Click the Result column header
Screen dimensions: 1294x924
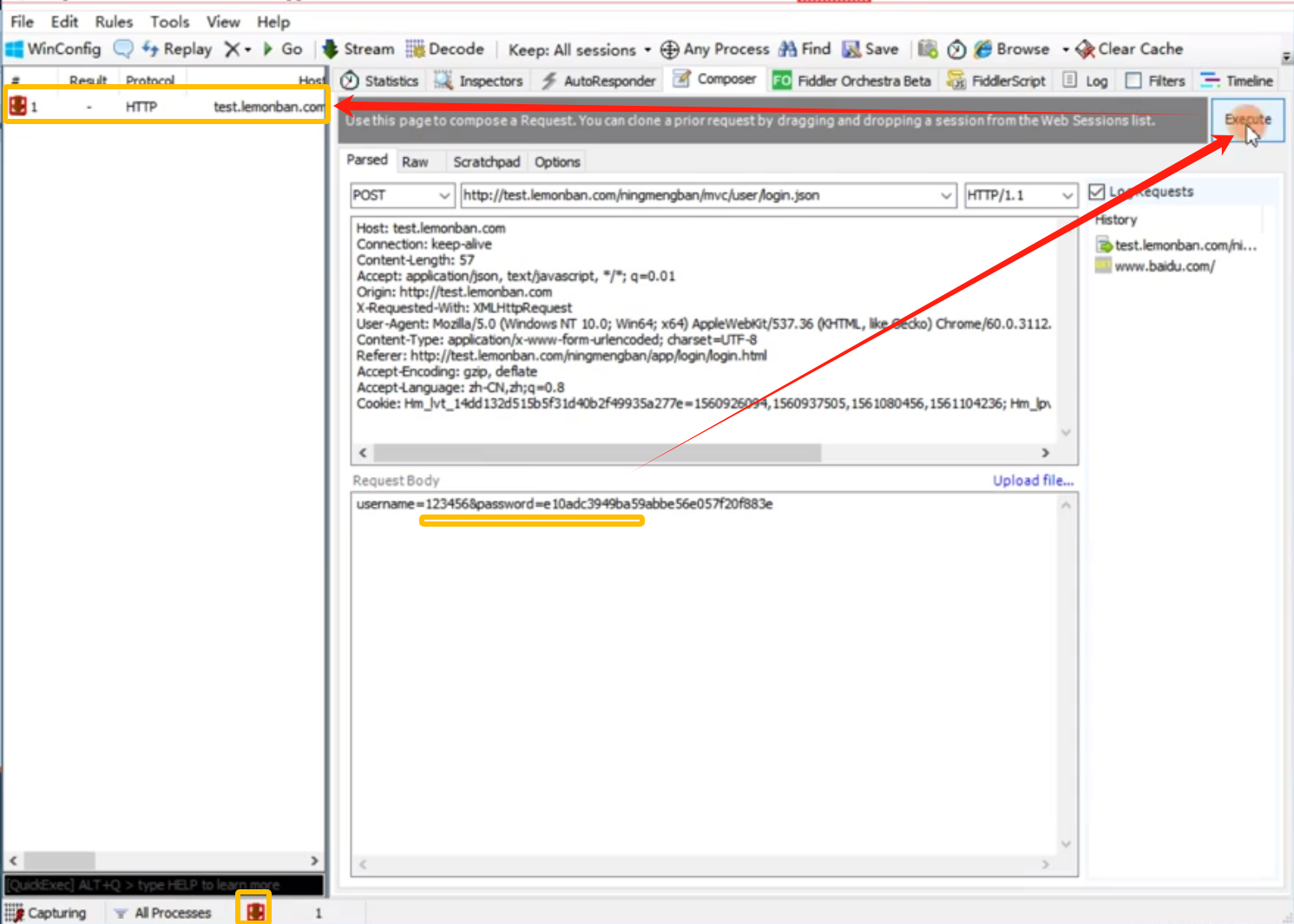coord(88,81)
